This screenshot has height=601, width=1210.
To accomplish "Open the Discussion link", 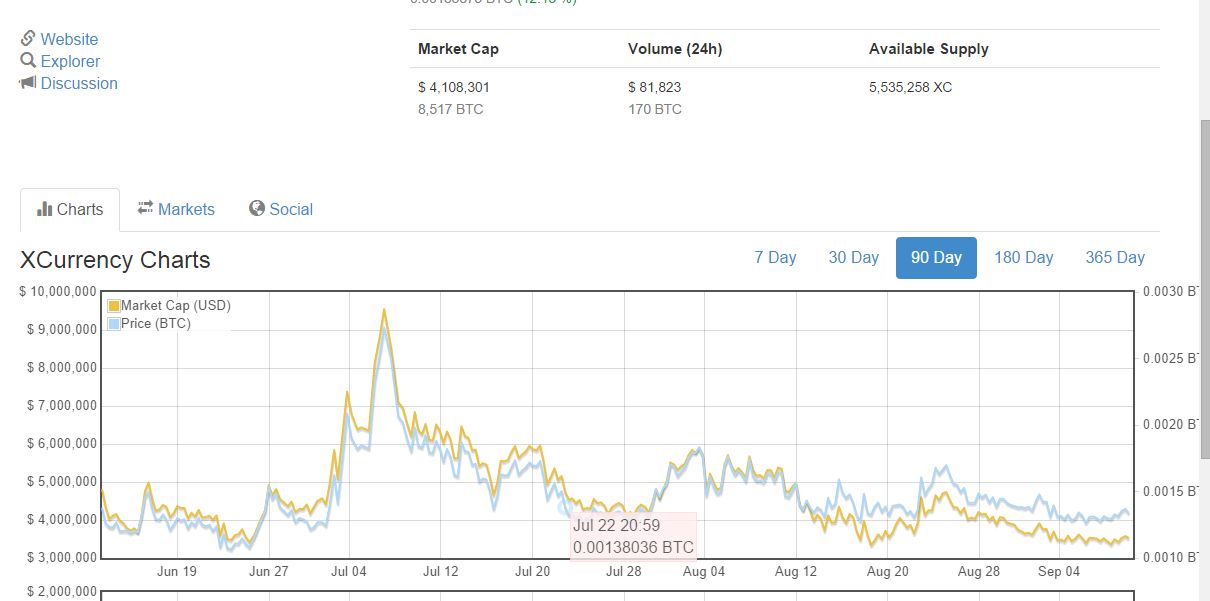I will point(79,83).
